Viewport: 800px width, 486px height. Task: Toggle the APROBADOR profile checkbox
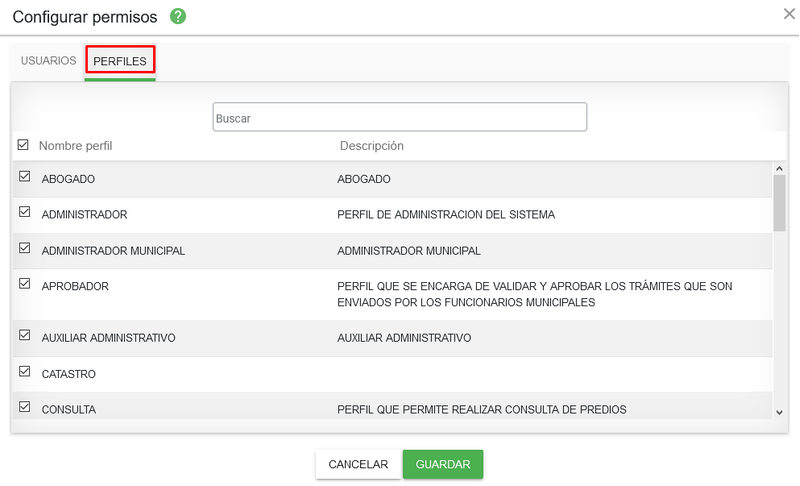(x=24, y=284)
